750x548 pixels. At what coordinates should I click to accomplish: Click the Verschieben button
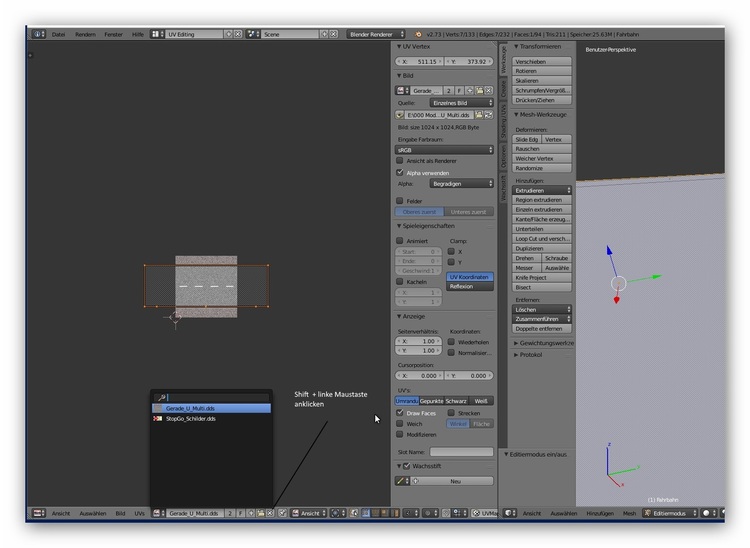click(542, 62)
